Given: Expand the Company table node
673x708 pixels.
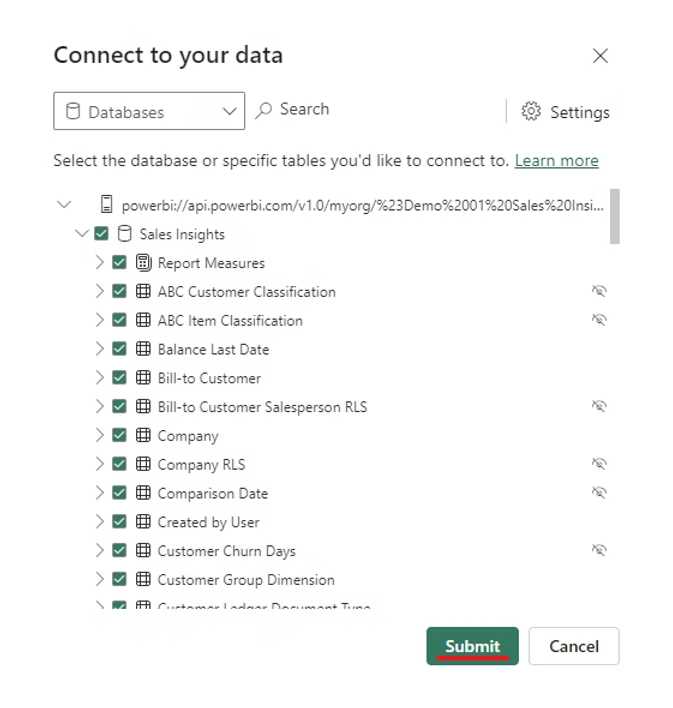Looking at the screenshot, I should tap(99, 436).
